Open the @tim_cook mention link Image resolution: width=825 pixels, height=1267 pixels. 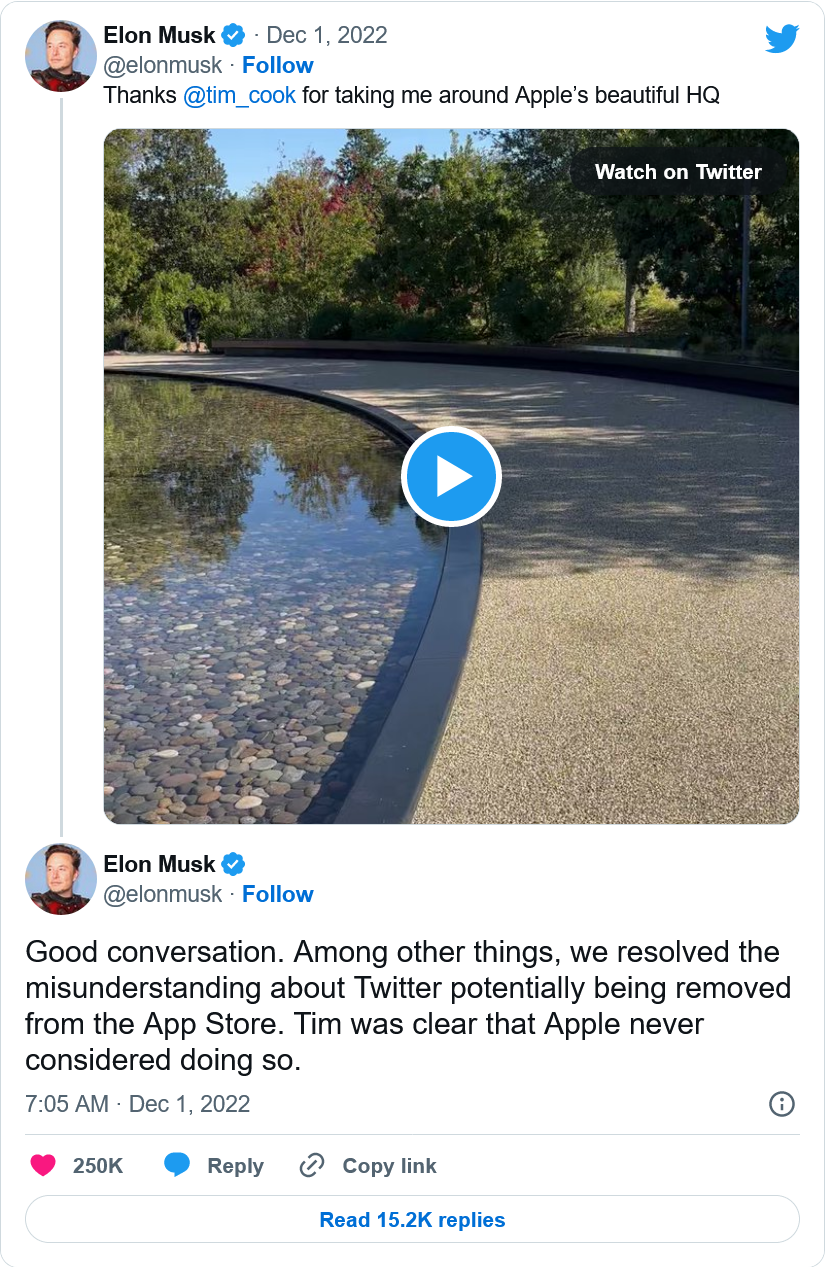(x=240, y=96)
